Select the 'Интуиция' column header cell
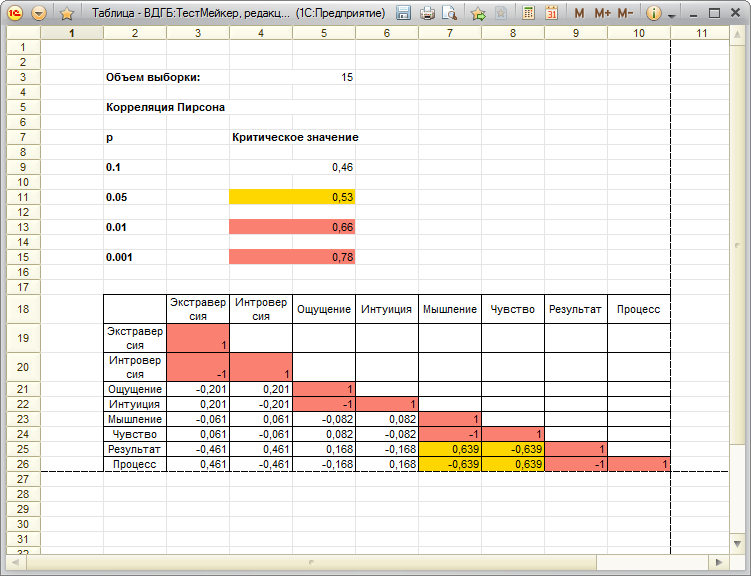The width and height of the screenshot is (751, 576). click(387, 309)
